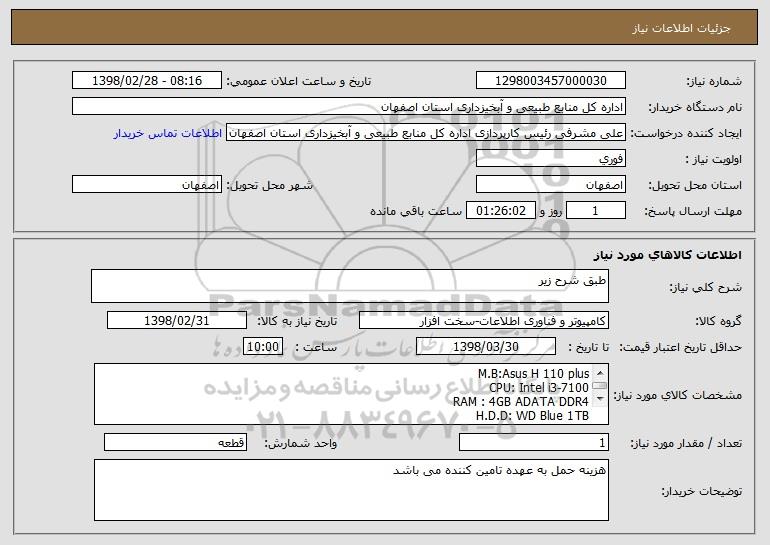Click the label توضیحات خریدار
This screenshot has height=545, width=770.
[x=701, y=491]
